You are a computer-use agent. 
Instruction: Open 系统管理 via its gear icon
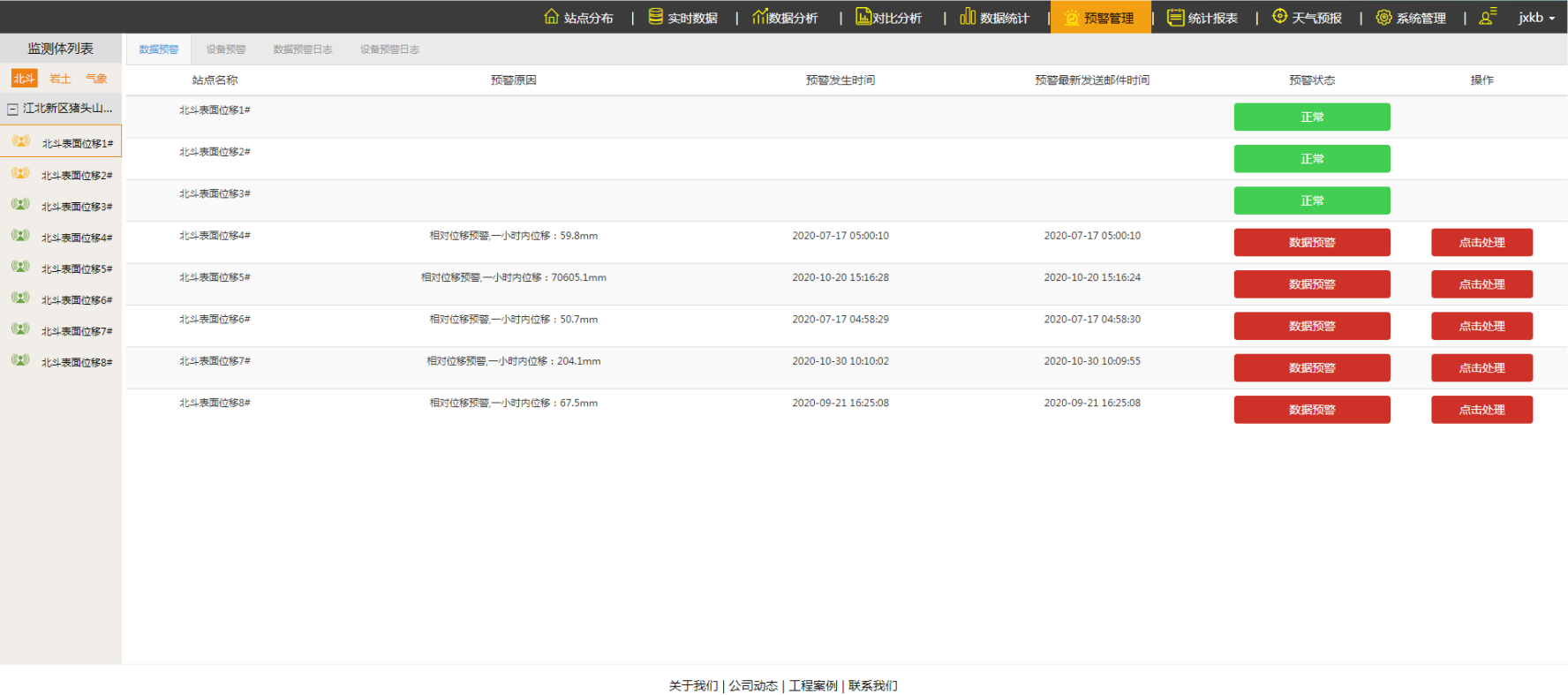[1383, 17]
